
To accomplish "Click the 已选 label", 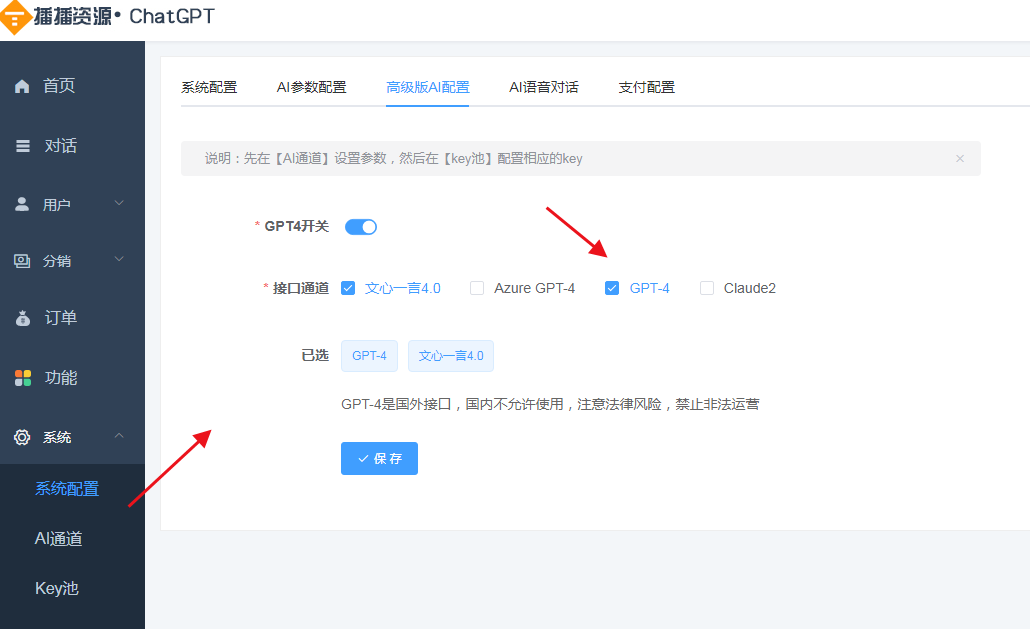I will coord(315,355).
